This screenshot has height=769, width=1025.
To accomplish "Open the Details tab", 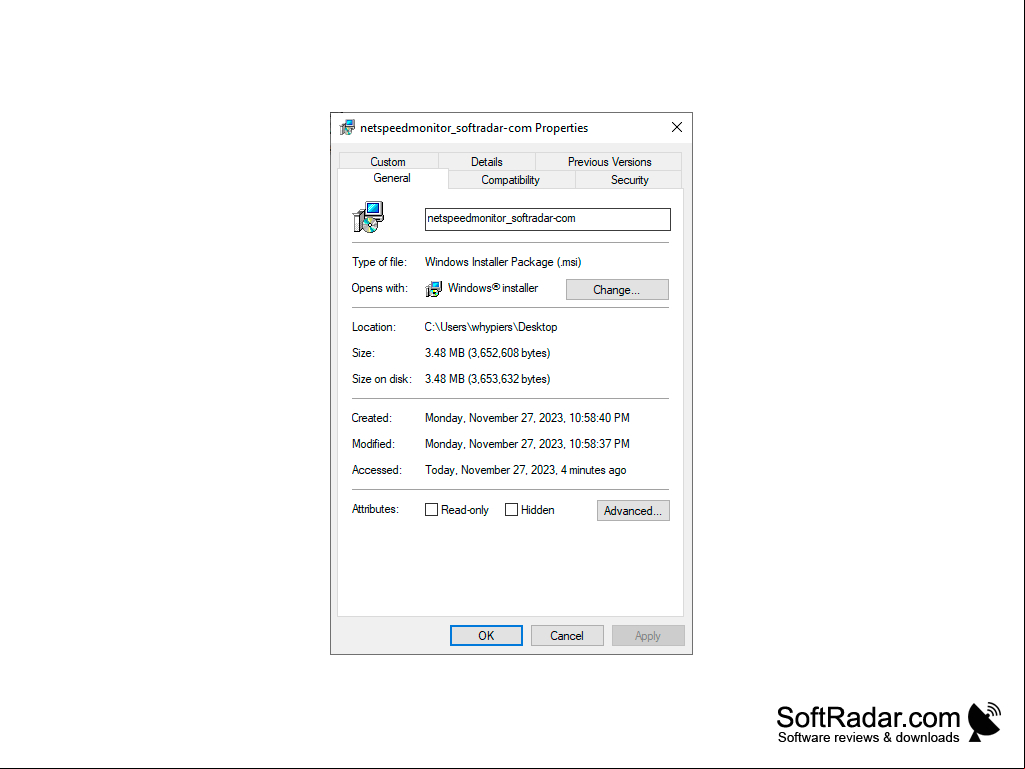I will (487, 162).
